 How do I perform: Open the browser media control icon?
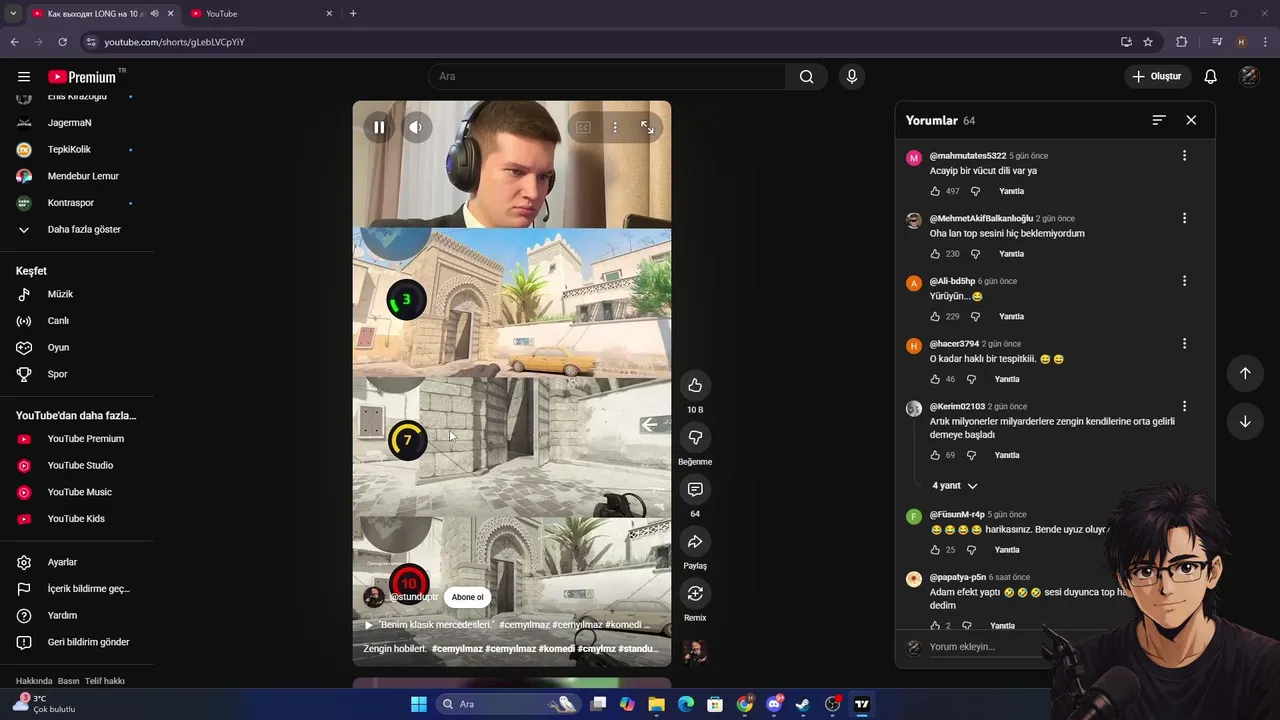(1217, 42)
